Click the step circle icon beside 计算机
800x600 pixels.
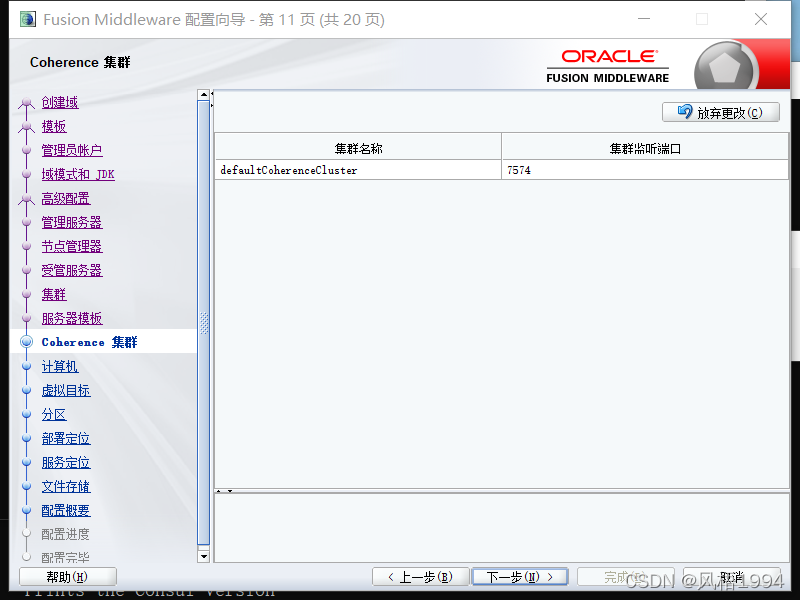27,366
